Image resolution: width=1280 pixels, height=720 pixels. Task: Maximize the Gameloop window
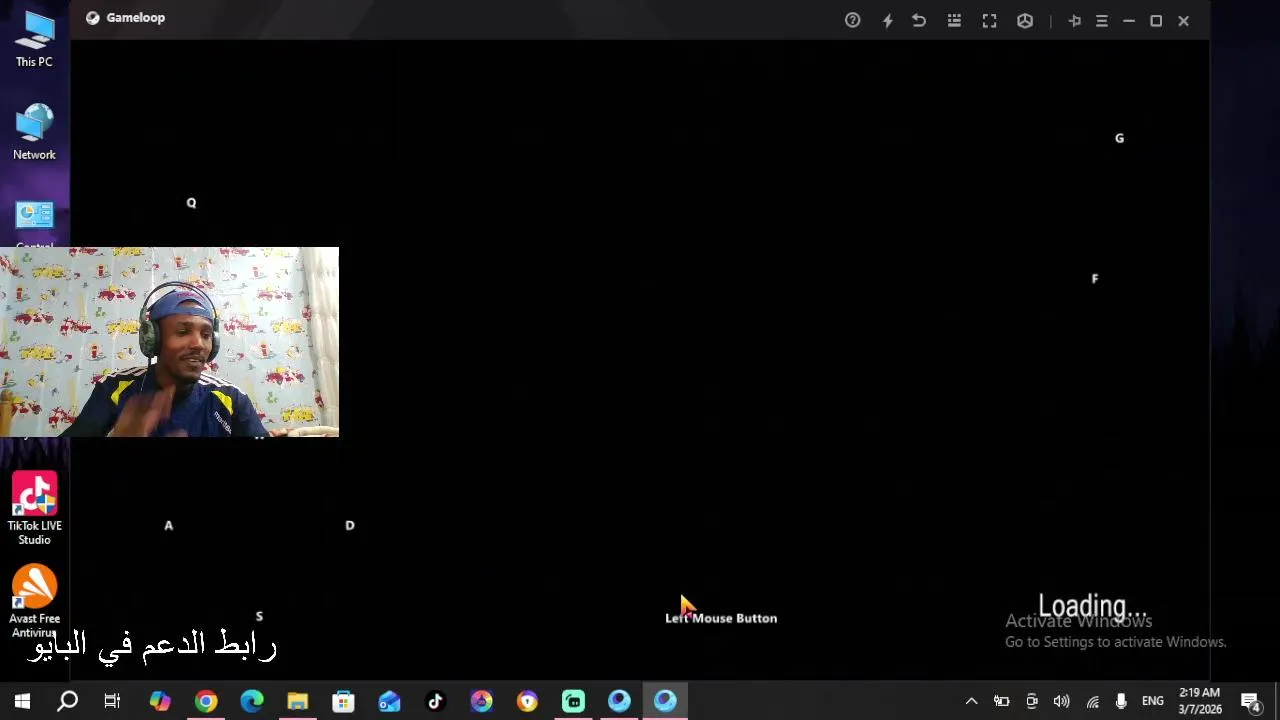click(x=1156, y=20)
